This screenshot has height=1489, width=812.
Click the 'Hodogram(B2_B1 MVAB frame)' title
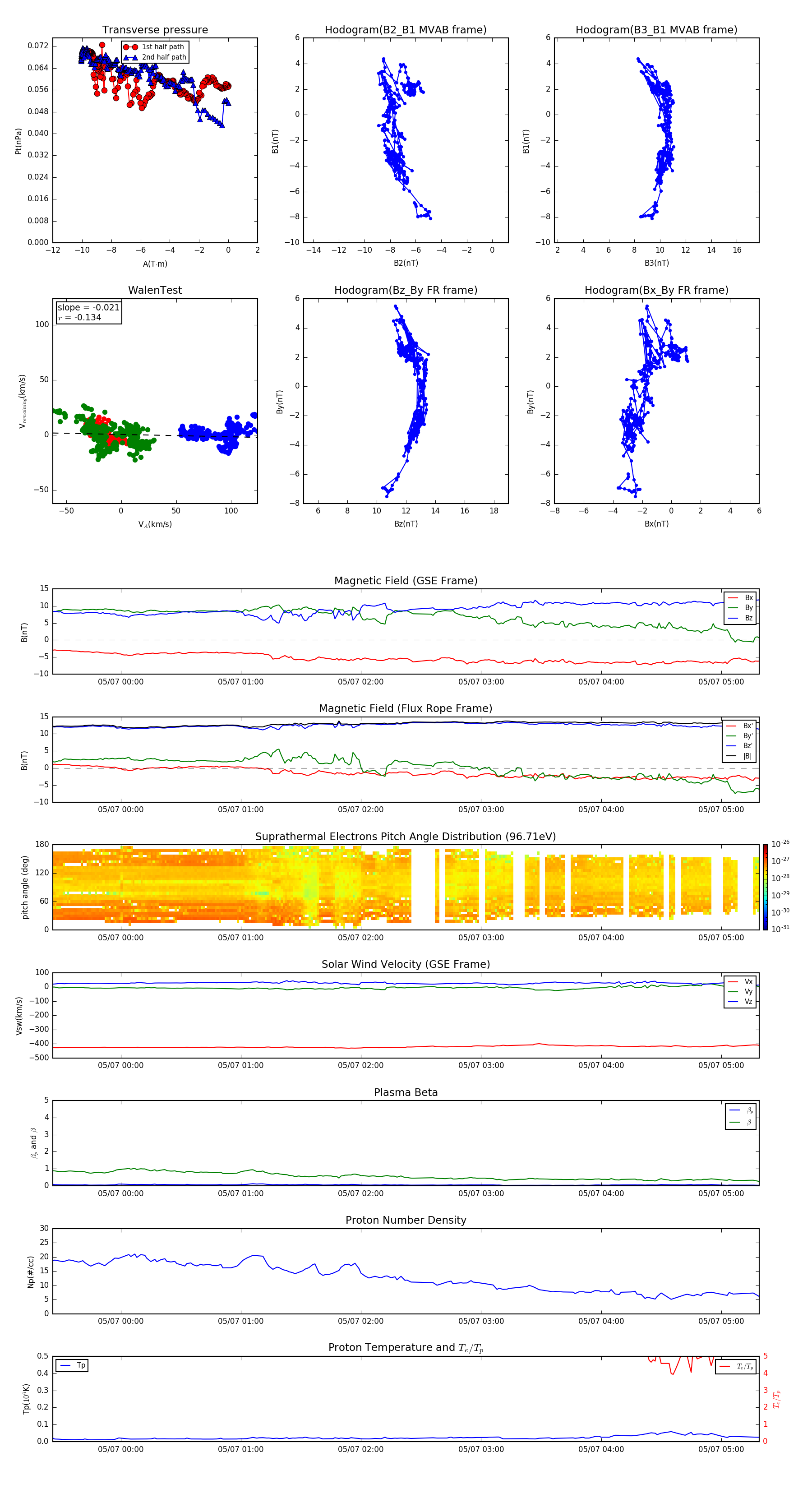pyautogui.click(x=406, y=30)
